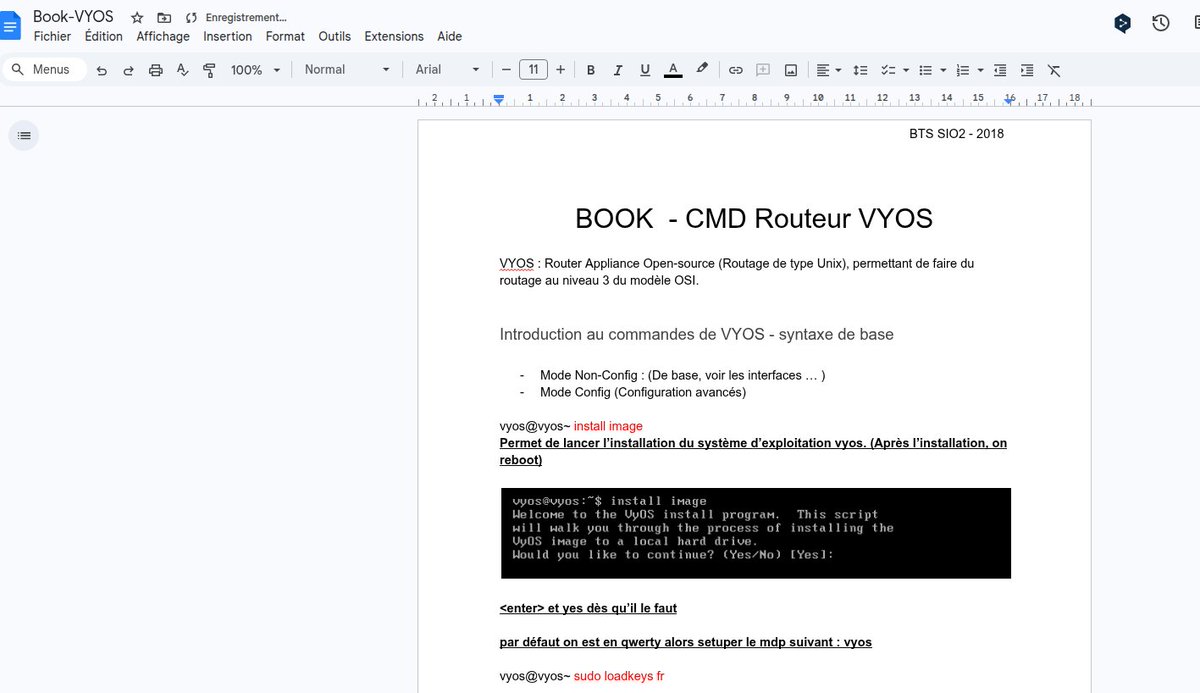
Task: Insert an image
Action: 791,70
